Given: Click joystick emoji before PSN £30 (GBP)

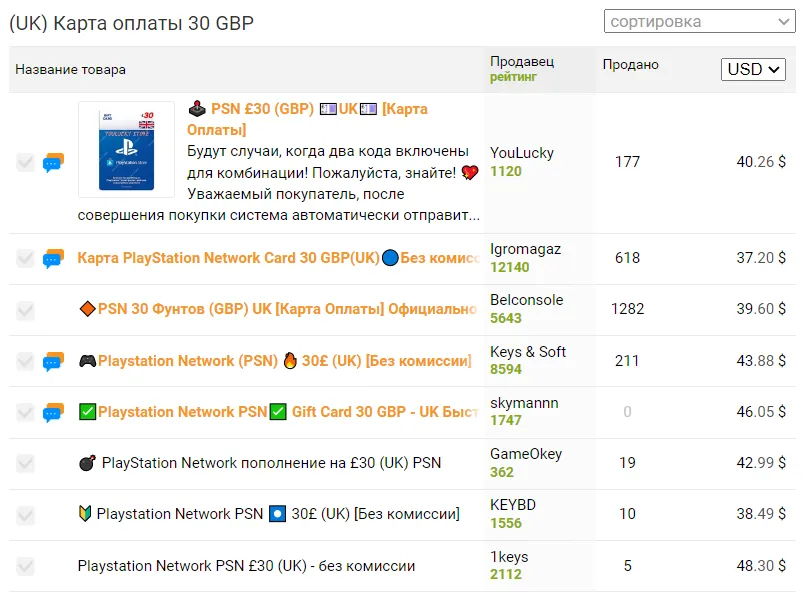Looking at the screenshot, I should pos(197,109).
